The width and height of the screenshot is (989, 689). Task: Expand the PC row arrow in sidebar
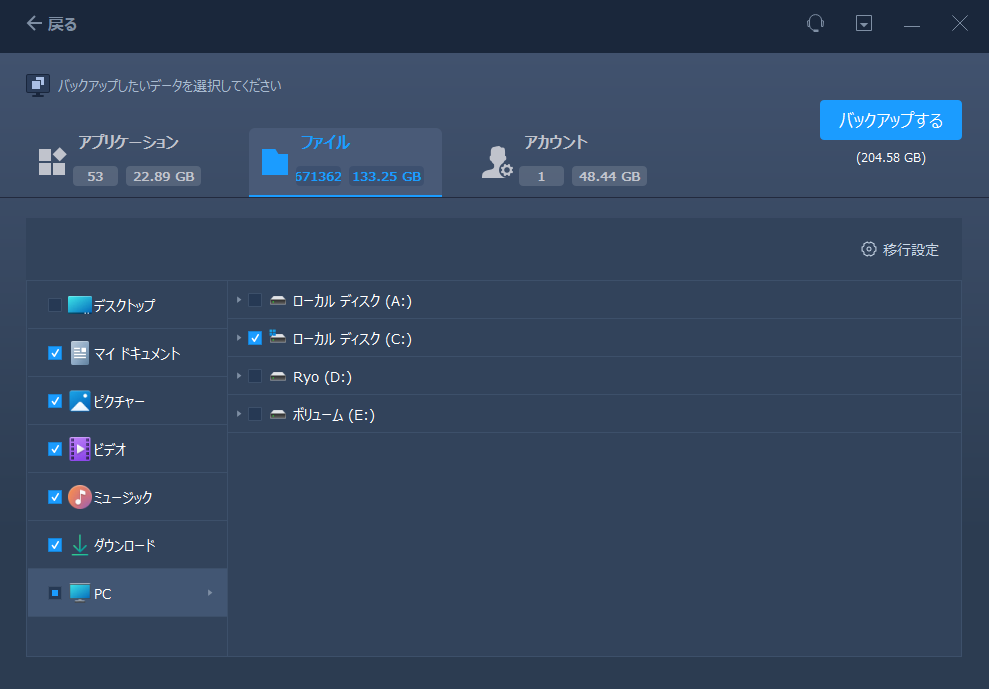point(210,593)
